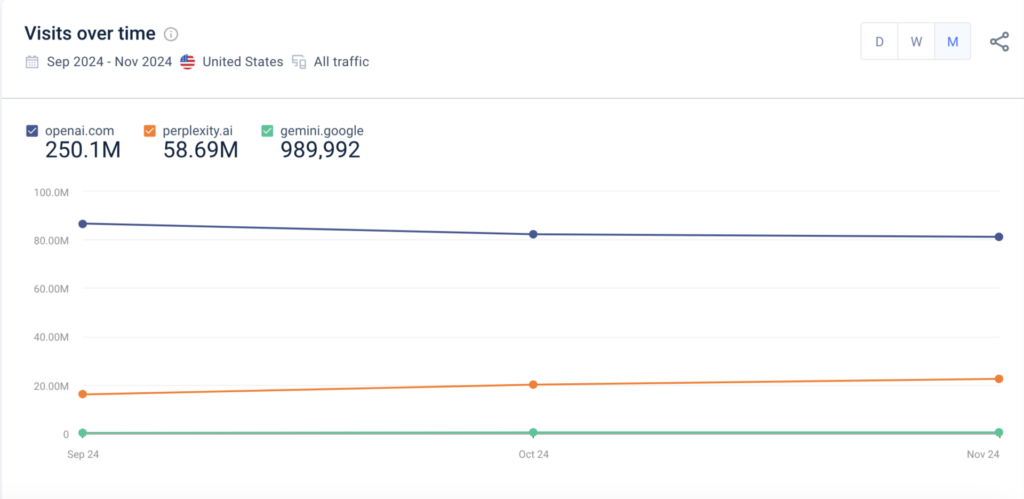Image resolution: width=1024 pixels, height=499 pixels.
Task: Select monthly (M) granularity
Action: tap(952, 42)
